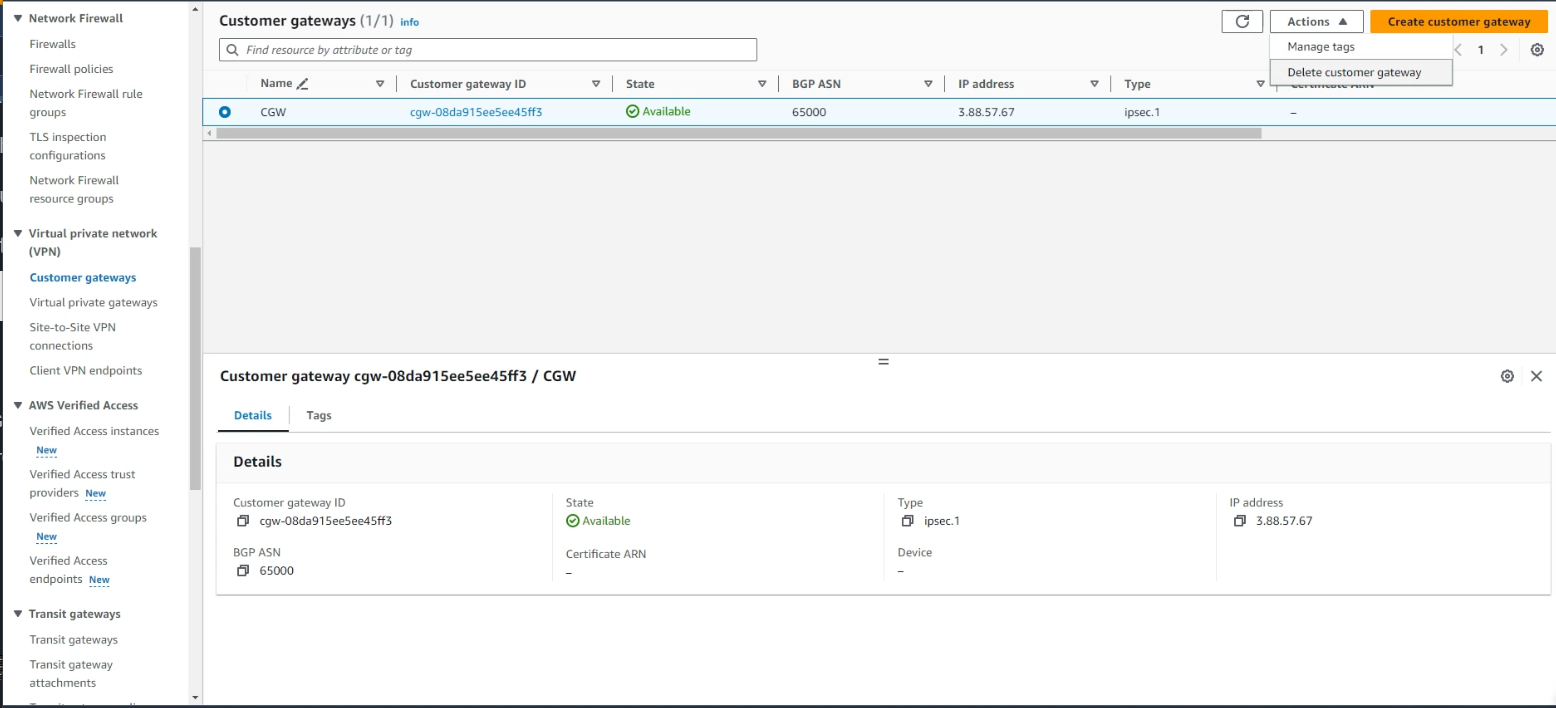Select the CGW row radio button
The width and height of the screenshot is (1556, 708).
225,112
